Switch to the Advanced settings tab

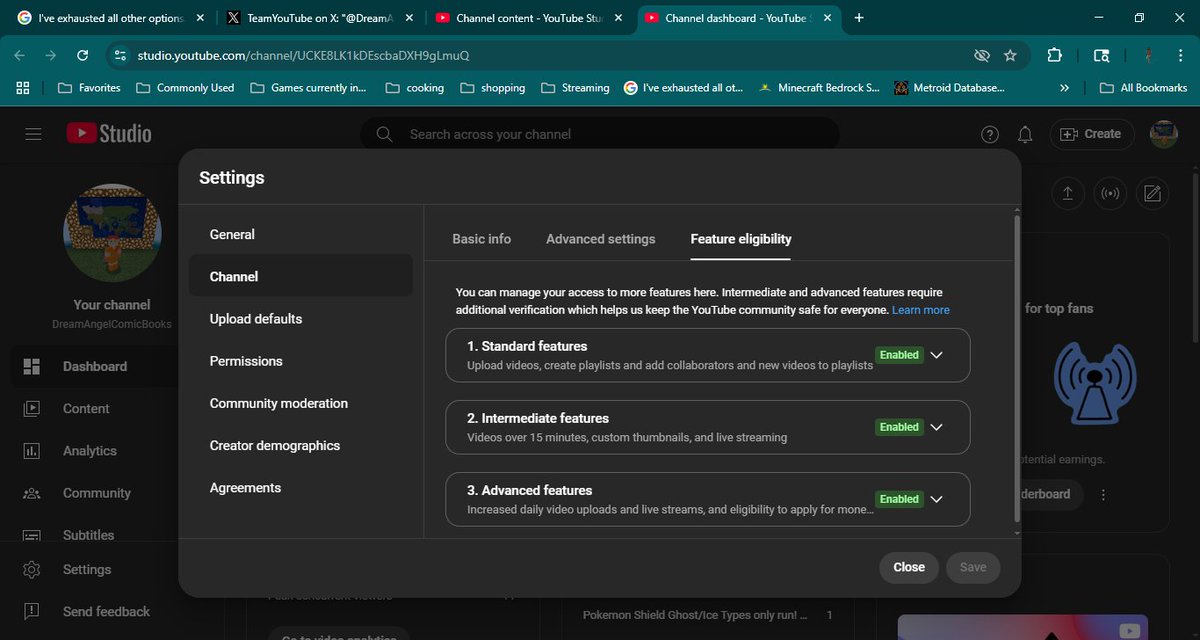pos(600,239)
